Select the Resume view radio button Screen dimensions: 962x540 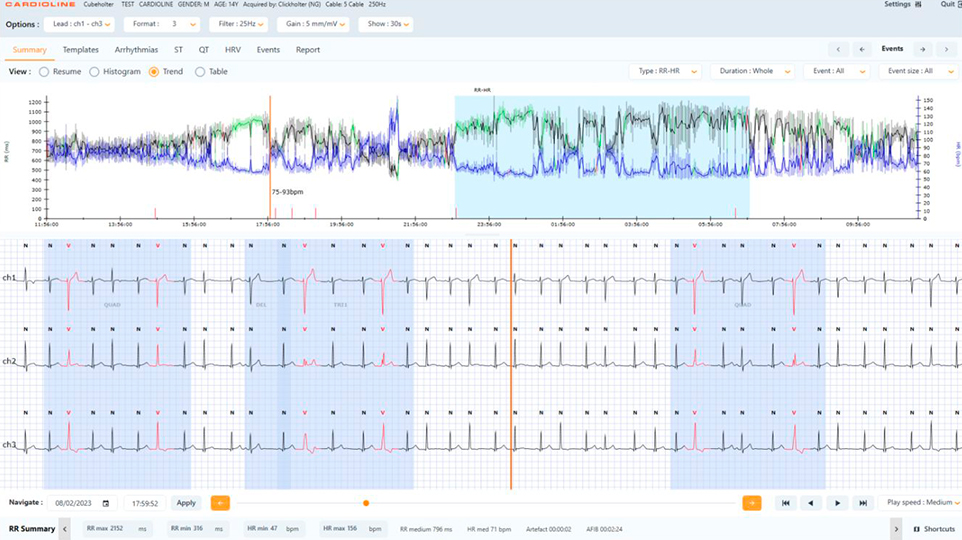click(x=44, y=72)
